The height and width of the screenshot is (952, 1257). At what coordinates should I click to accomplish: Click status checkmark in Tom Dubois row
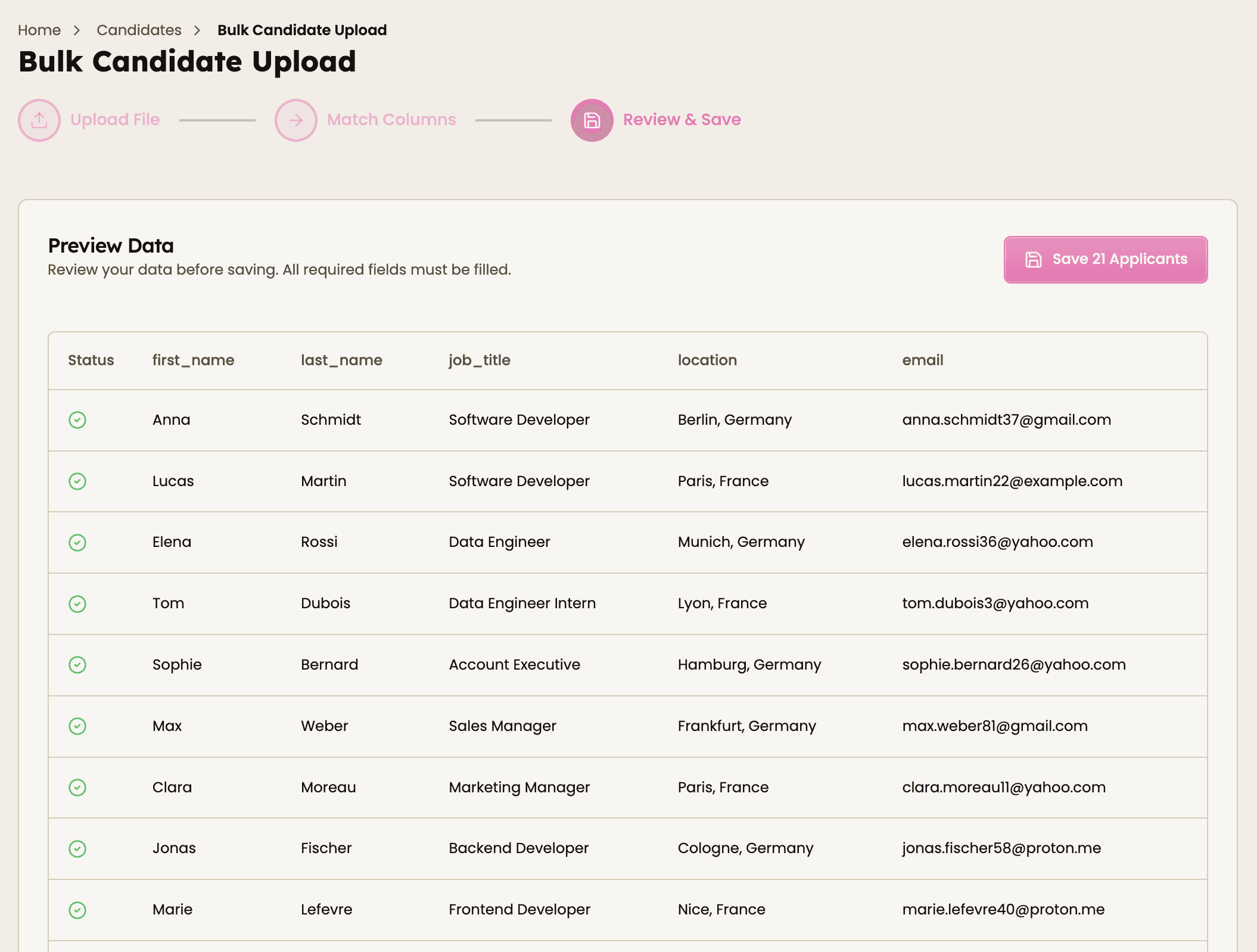[x=77, y=604]
